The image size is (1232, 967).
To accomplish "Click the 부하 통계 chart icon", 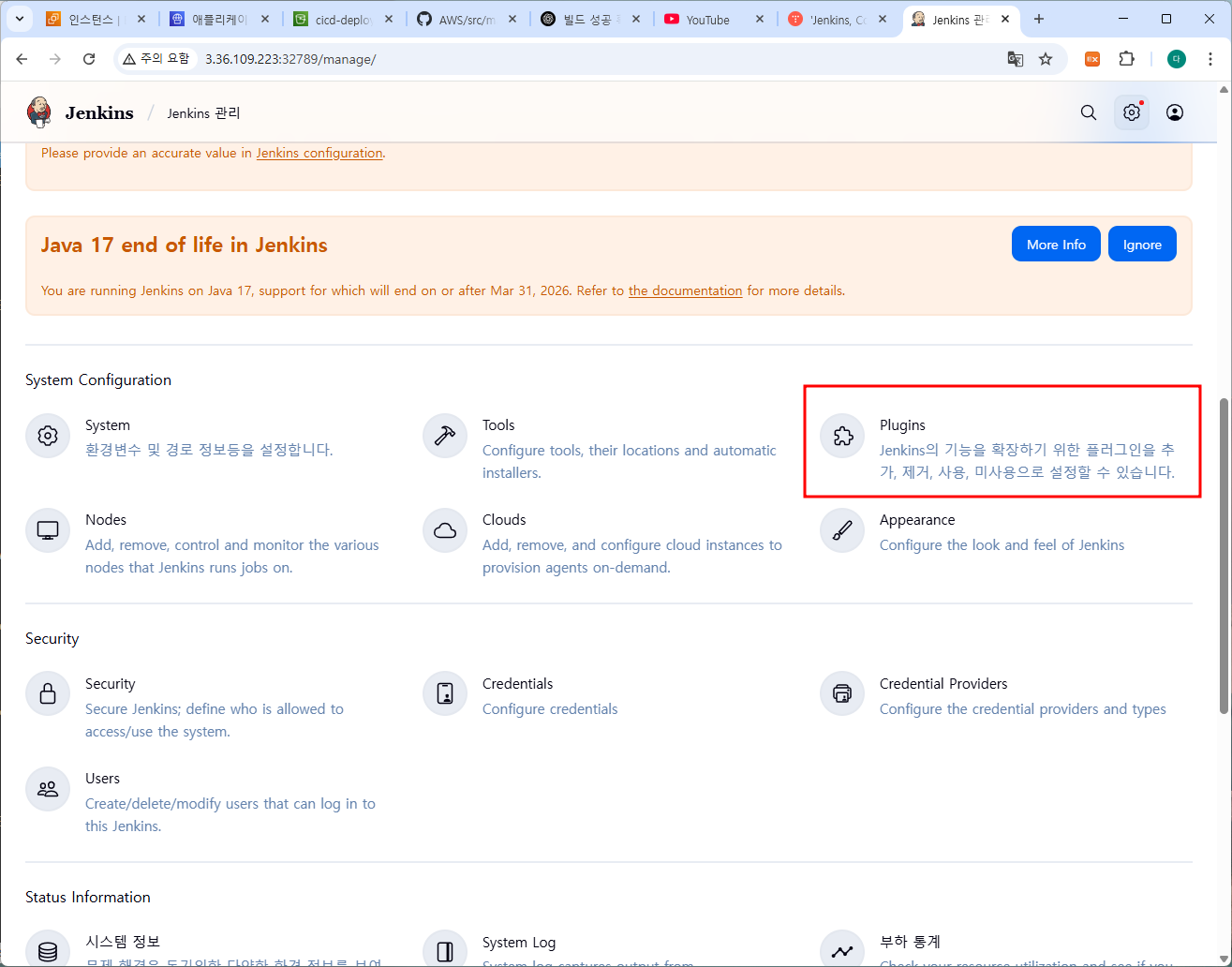I will coord(842,951).
